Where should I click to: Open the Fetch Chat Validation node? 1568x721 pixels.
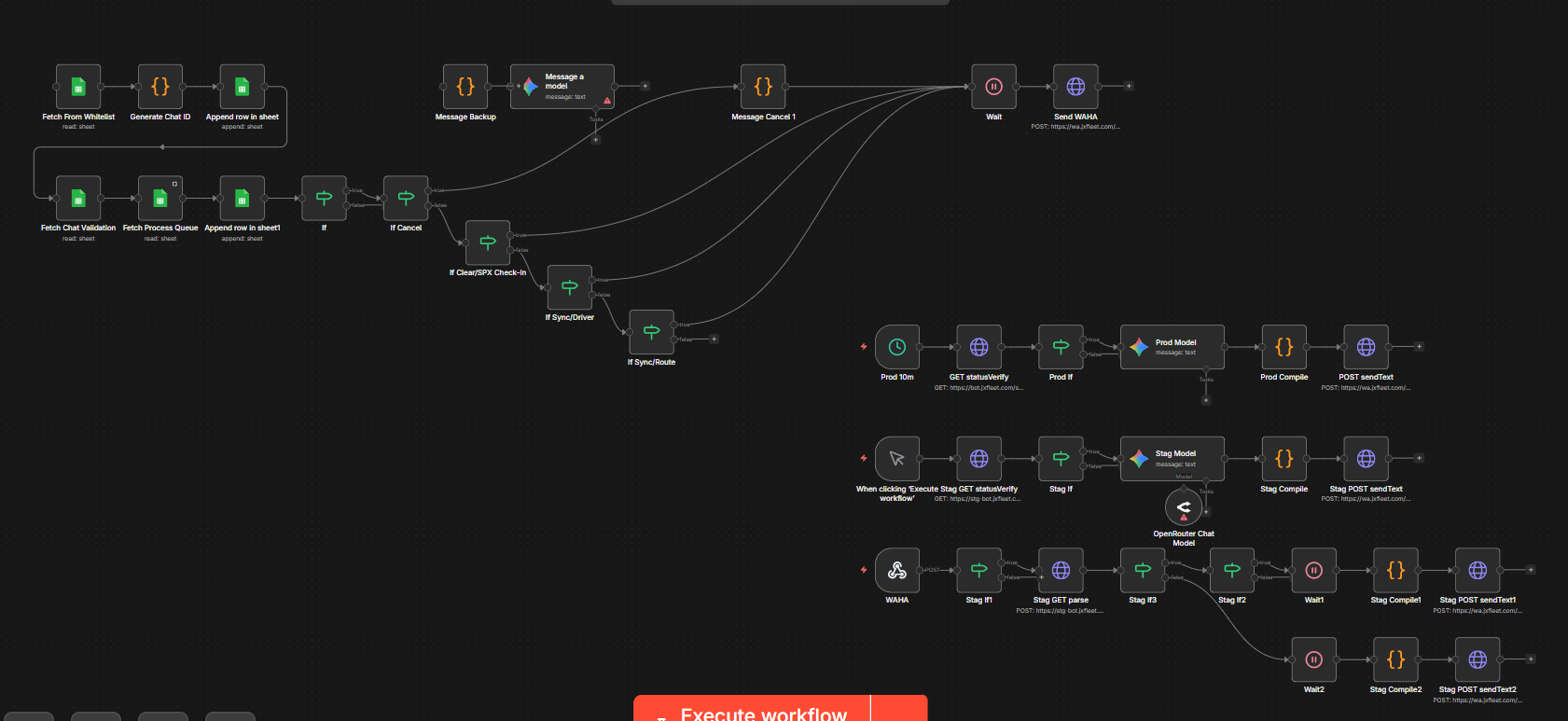pyautogui.click(x=78, y=198)
